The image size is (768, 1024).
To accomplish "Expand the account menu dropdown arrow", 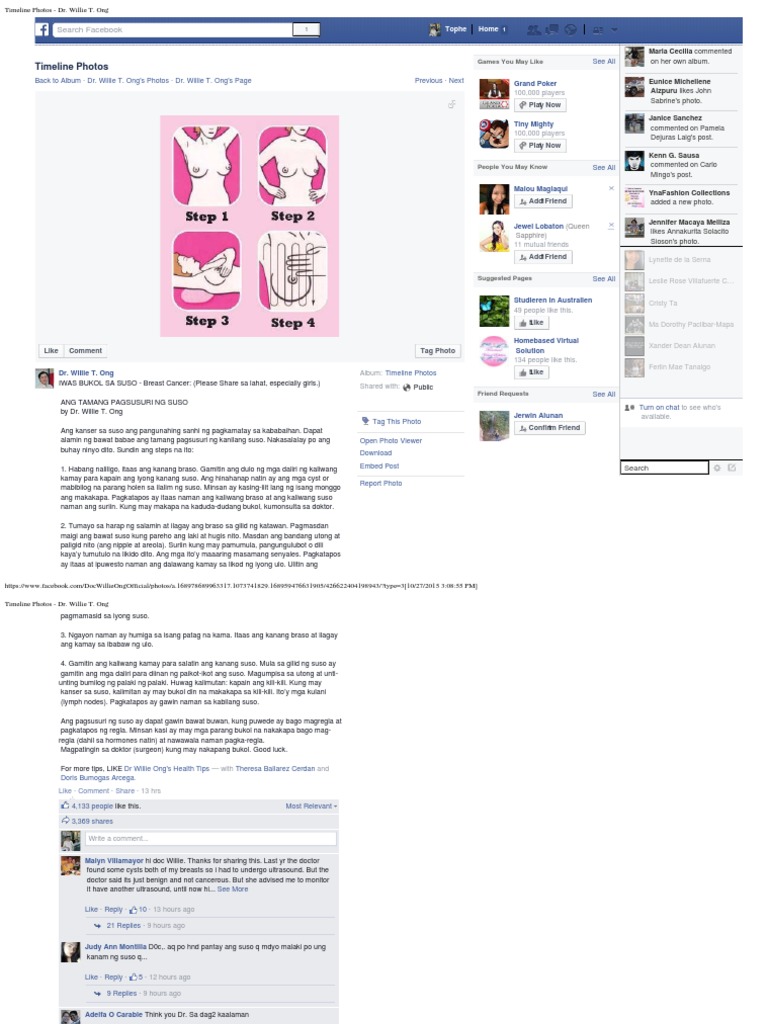I will 614,29.
